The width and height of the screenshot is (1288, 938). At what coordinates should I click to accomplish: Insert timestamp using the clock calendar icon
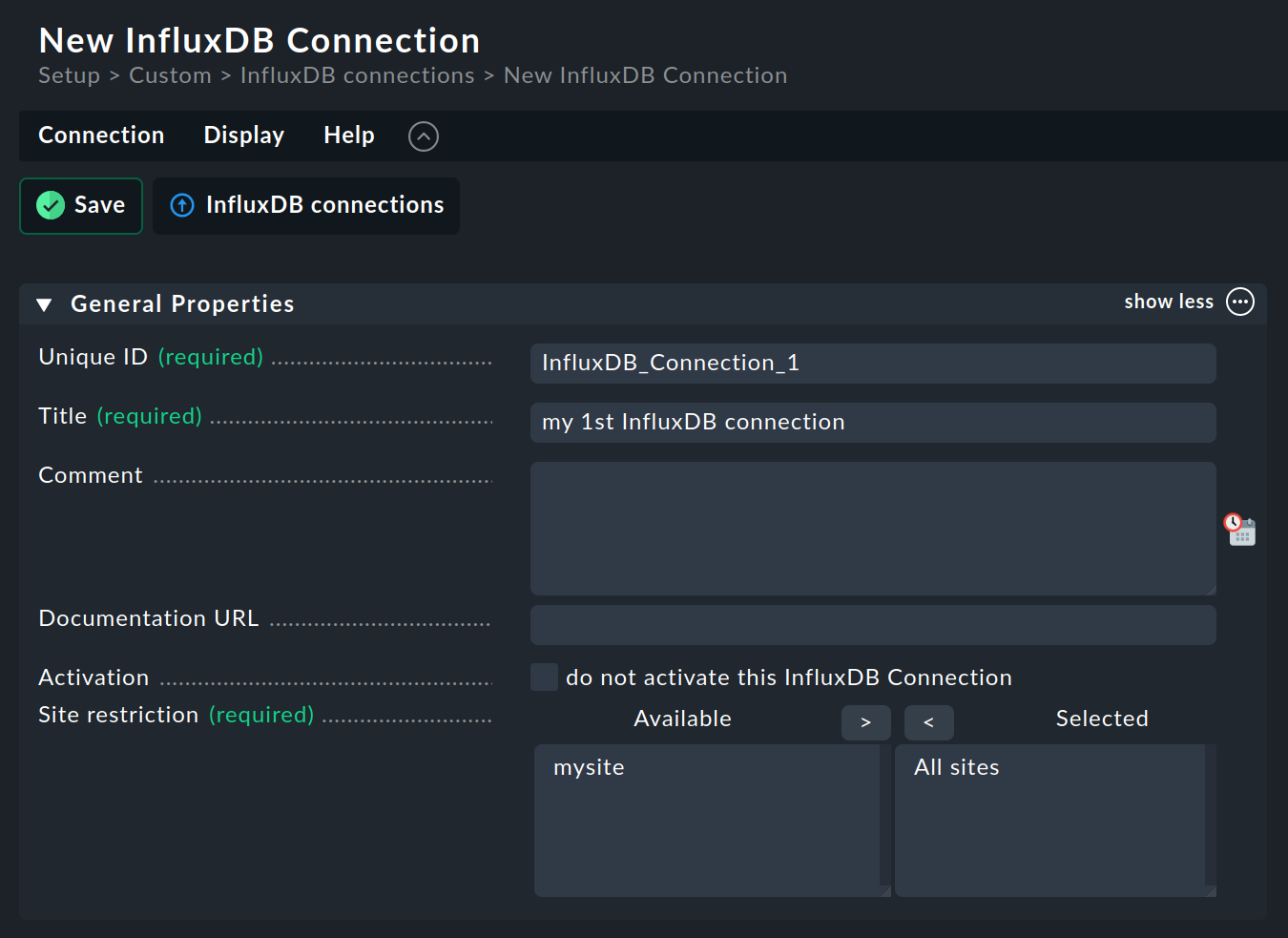click(1240, 530)
